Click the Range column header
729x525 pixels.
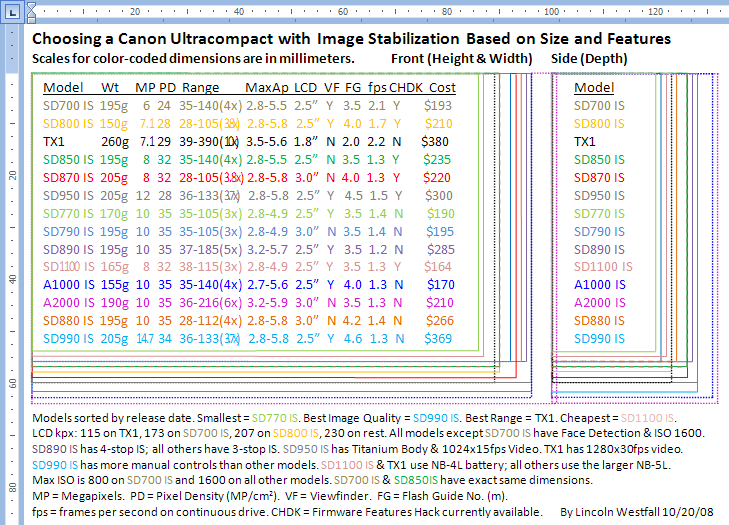[x=200, y=87]
